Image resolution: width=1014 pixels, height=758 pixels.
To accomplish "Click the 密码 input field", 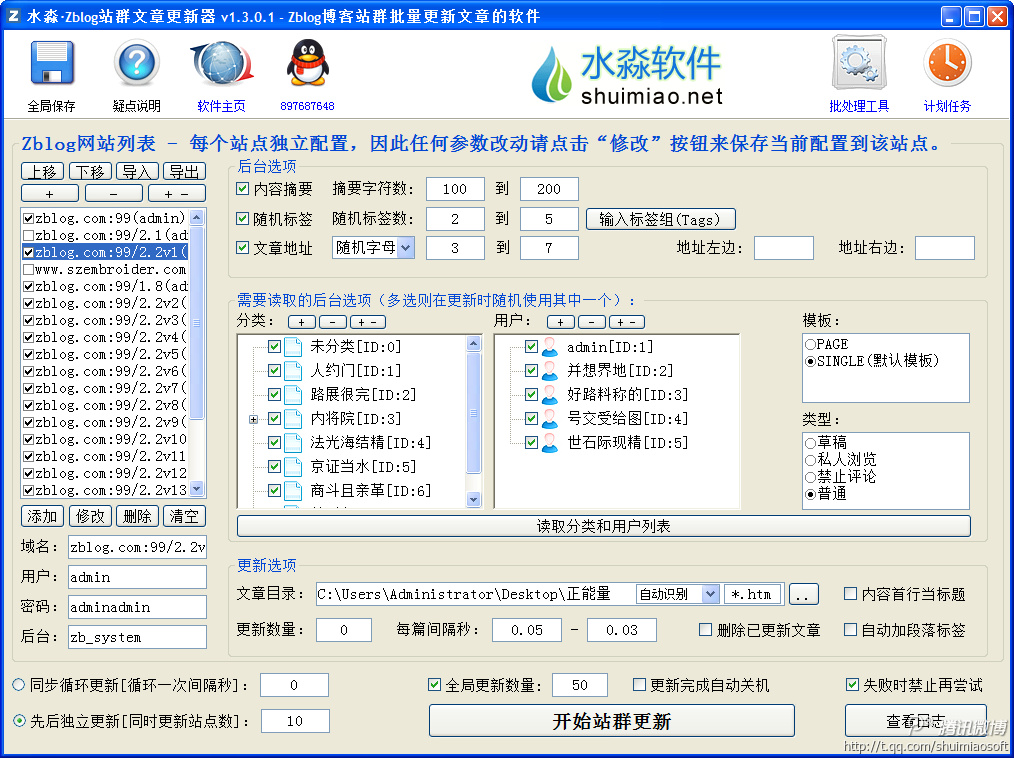I will [x=138, y=607].
